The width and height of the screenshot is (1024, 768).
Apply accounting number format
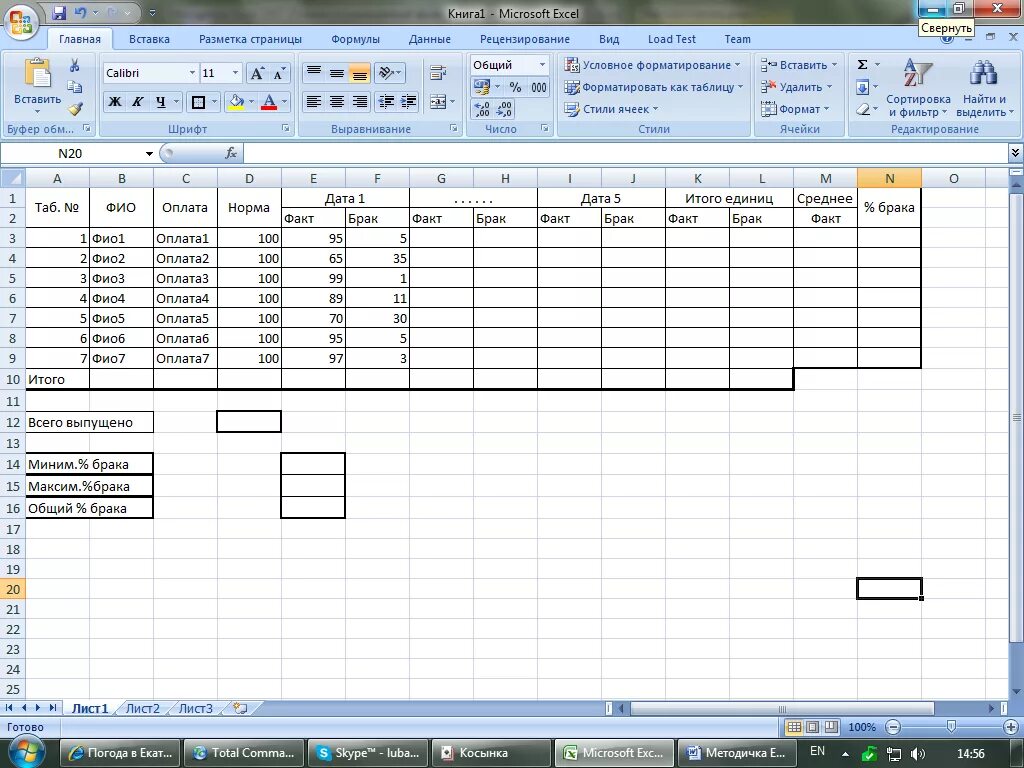tap(481, 87)
